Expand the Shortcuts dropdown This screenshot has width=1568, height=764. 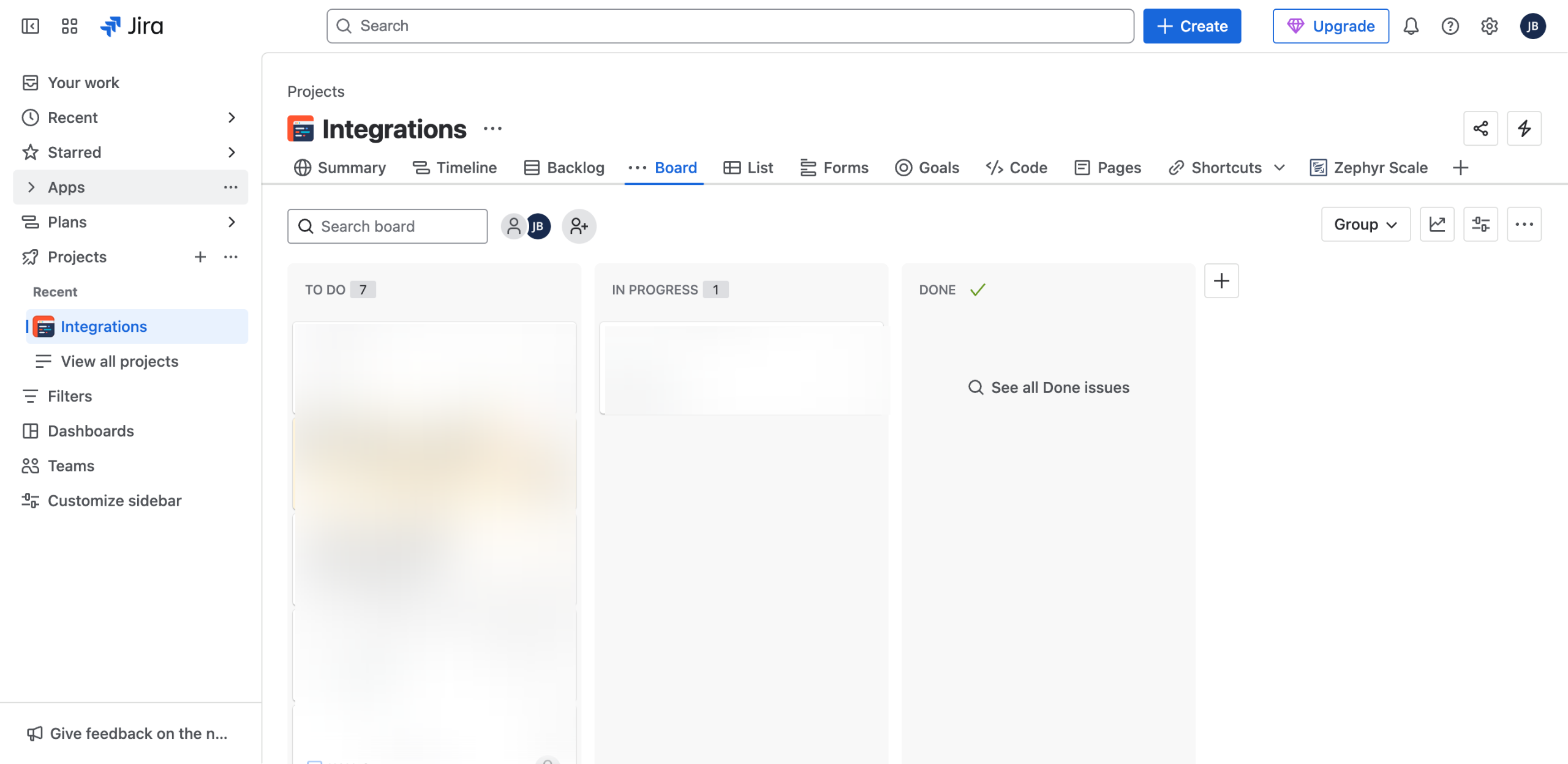[1280, 168]
